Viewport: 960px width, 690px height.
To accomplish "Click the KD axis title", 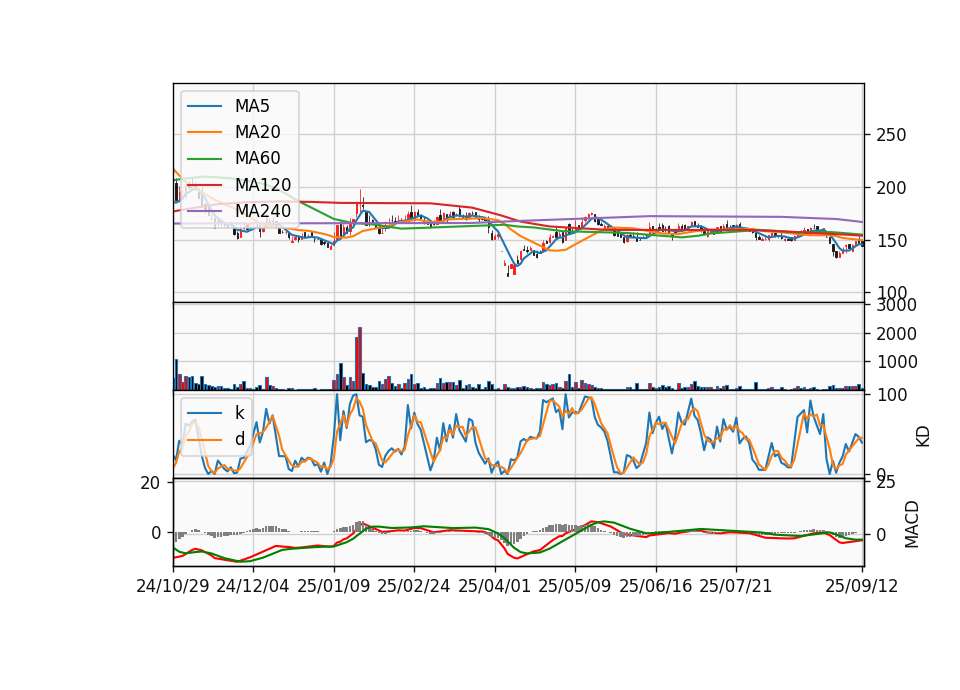I will (x=923, y=437).
